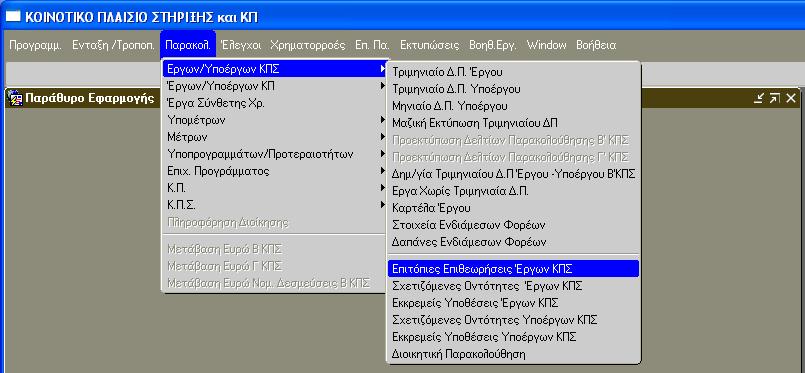Expand the Έργων/Υποέργων ΚΠ submenu
The height and width of the screenshot is (373, 805).
tap(275, 86)
